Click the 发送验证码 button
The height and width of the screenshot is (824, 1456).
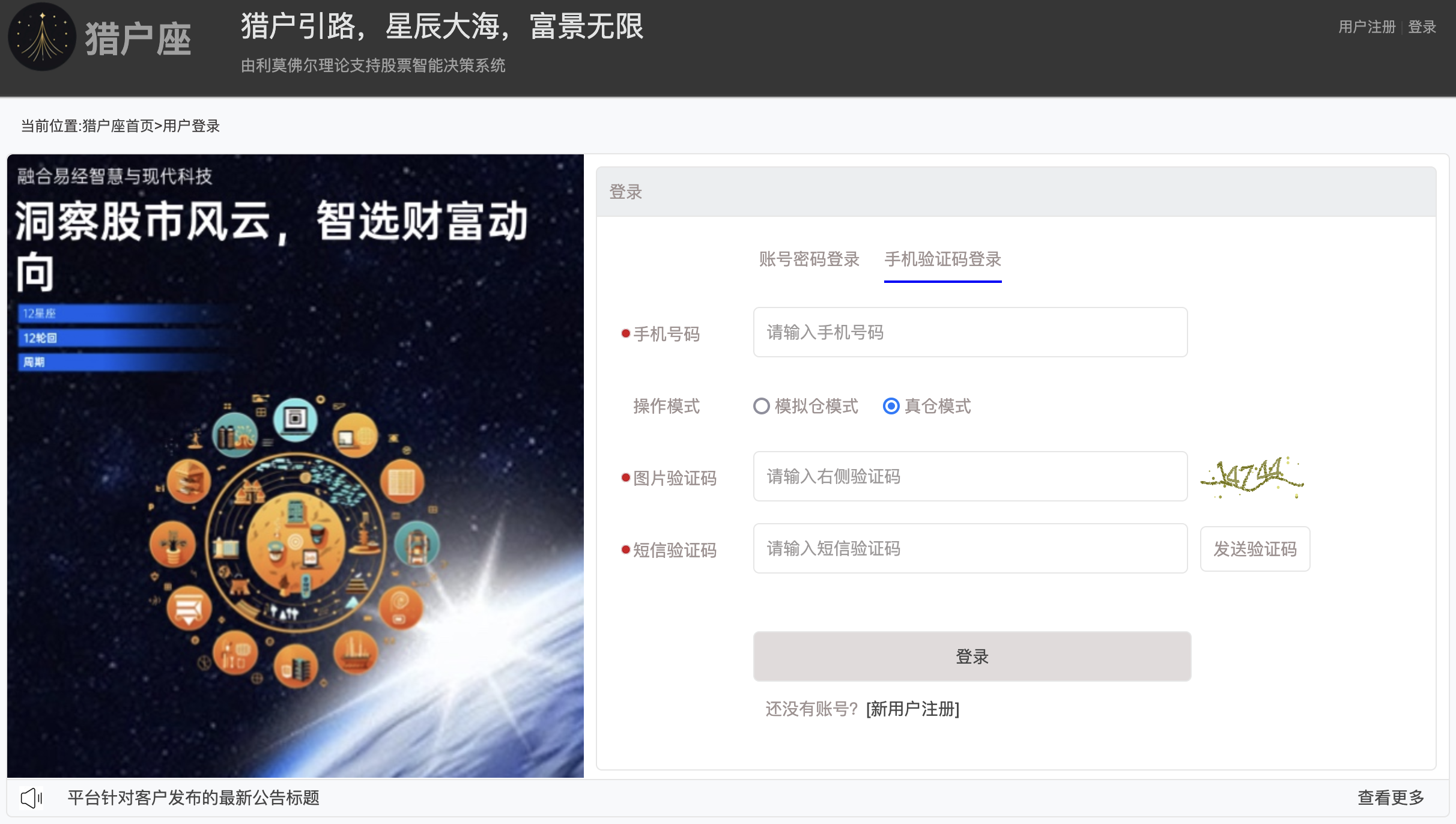click(1255, 549)
